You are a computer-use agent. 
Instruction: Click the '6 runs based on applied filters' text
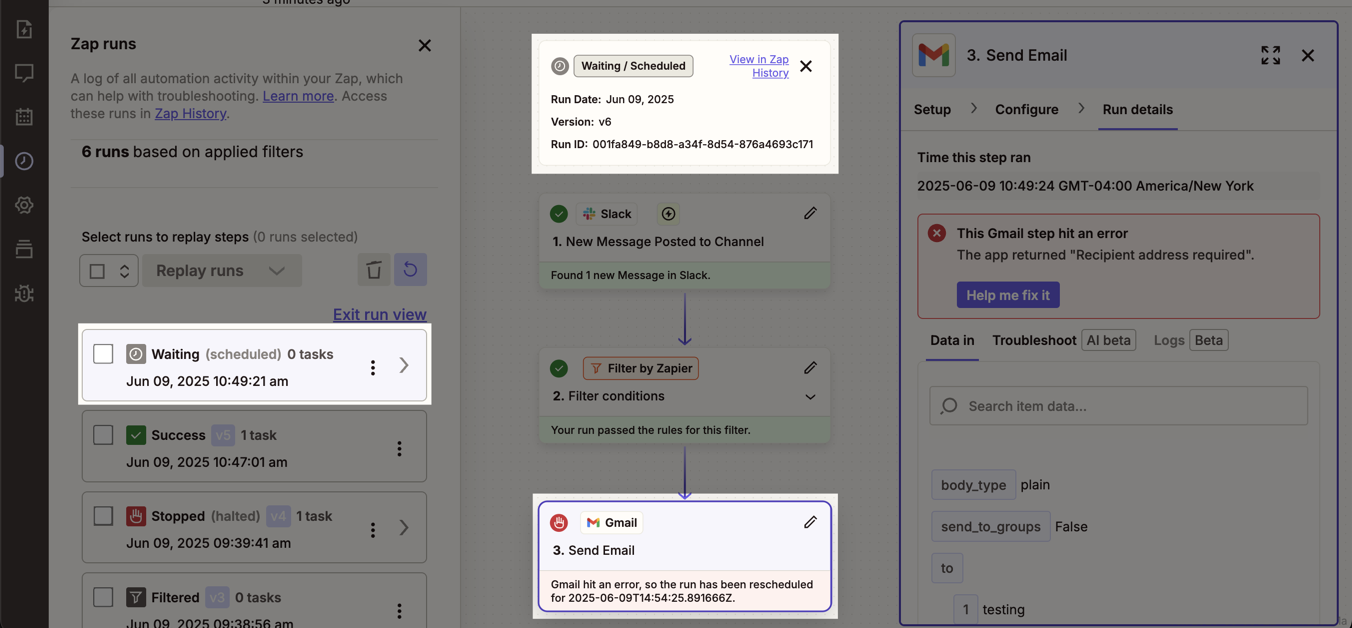click(192, 152)
